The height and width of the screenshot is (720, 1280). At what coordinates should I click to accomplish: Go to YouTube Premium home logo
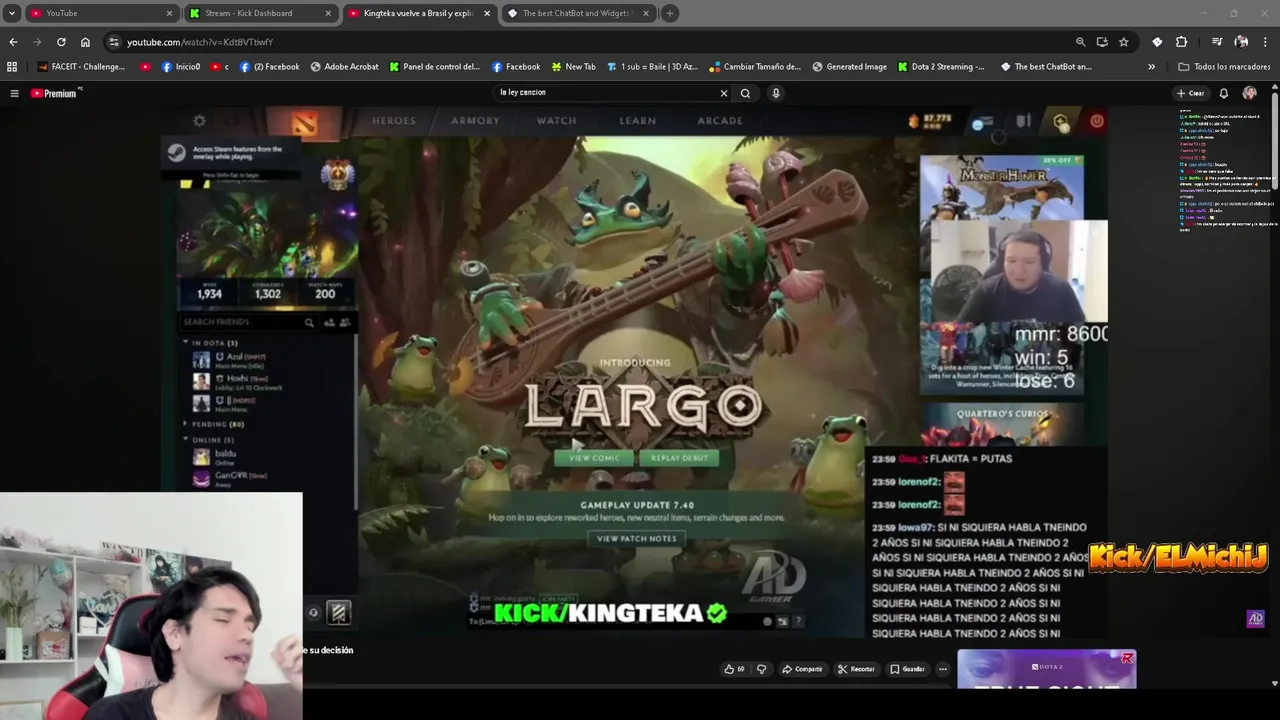pos(55,93)
